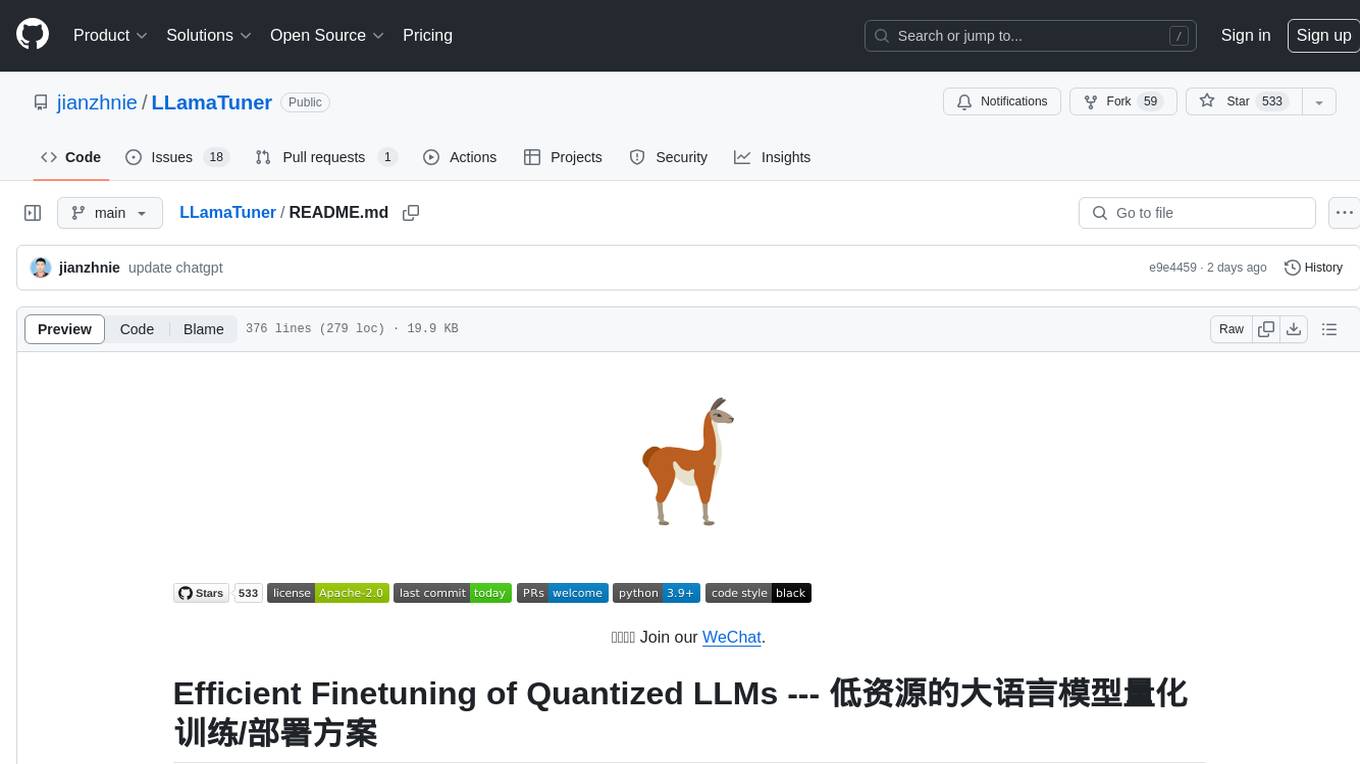The image size is (1360, 764).
Task: Open the GitHub homepage logo
Action: tap(32, 35)
